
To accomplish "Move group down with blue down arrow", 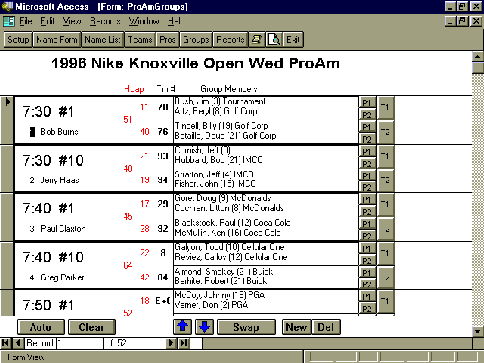I will [204, 327].
